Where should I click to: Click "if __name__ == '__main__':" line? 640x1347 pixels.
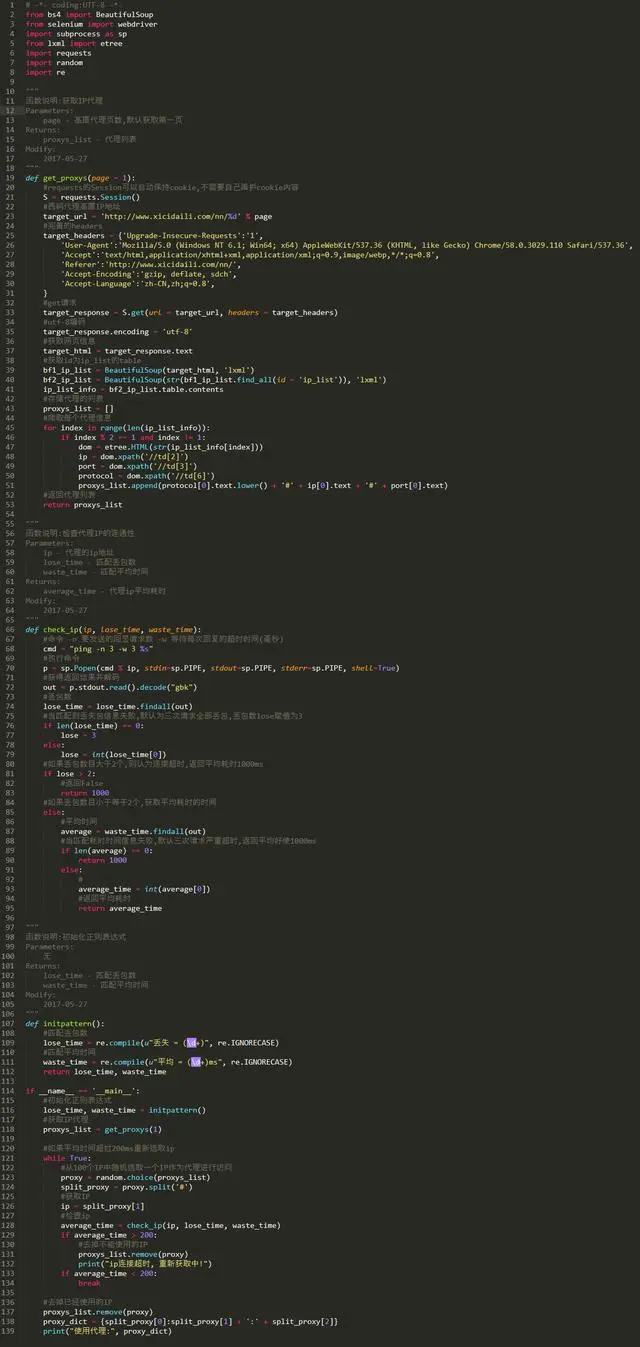[x=82, y=1090]
